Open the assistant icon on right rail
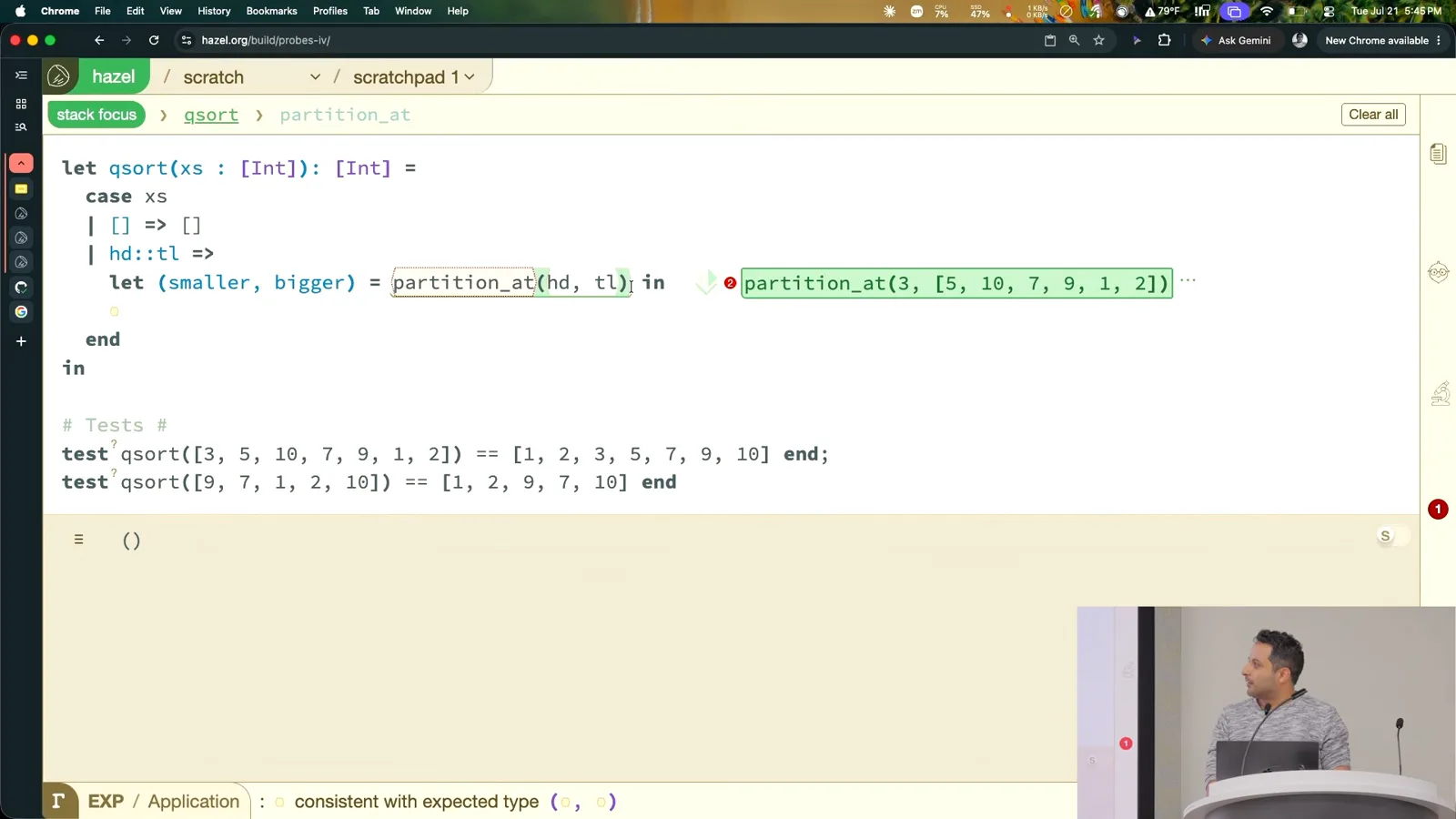Image resolution: width=1456 pixels, height=819 pixels. coord(1438,272)
